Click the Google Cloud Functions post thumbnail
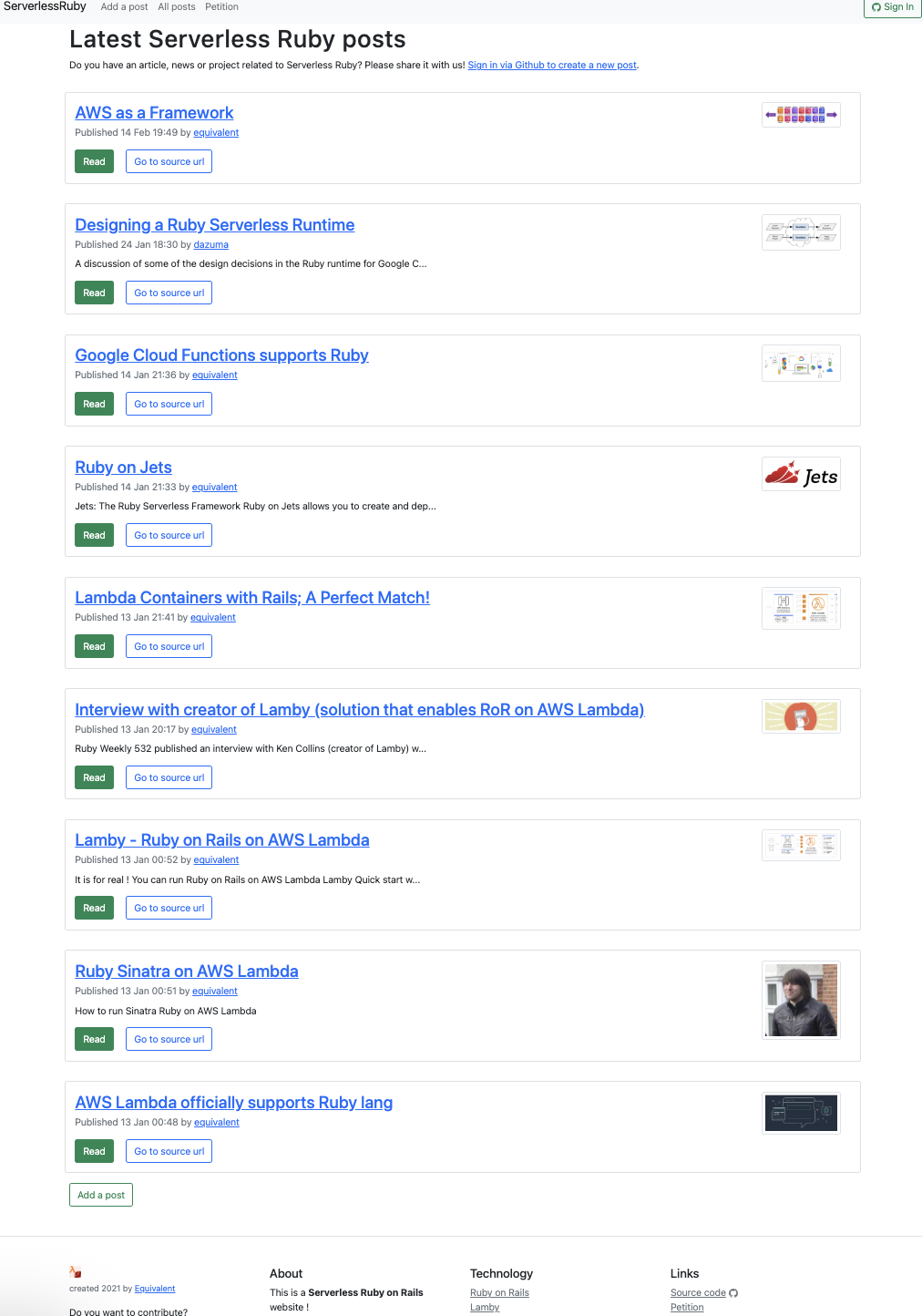This screenshot has height=1316, width=922. [801, 364]
